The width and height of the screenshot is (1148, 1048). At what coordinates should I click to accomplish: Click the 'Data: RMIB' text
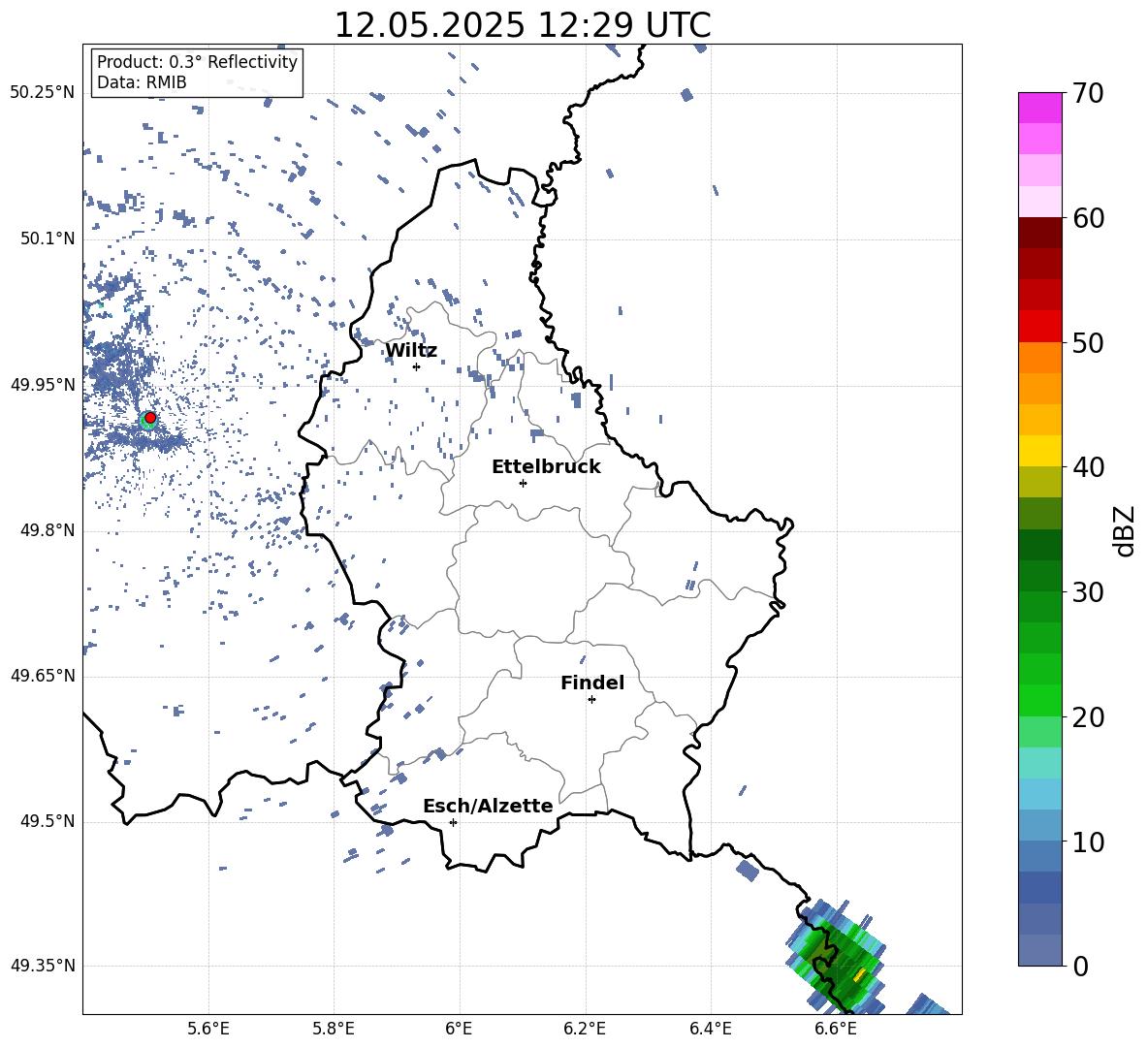pyautogui.click(x=142, y=82)
